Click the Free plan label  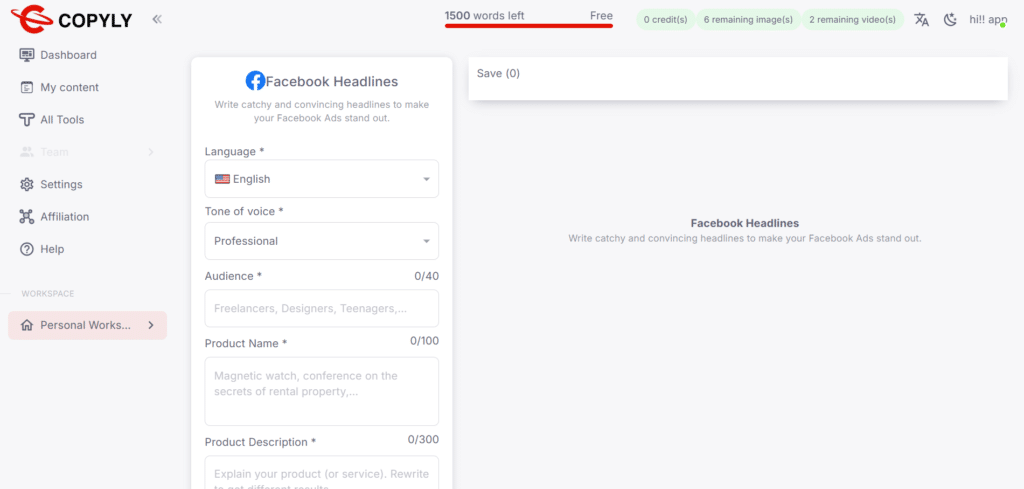coord(601,16)
